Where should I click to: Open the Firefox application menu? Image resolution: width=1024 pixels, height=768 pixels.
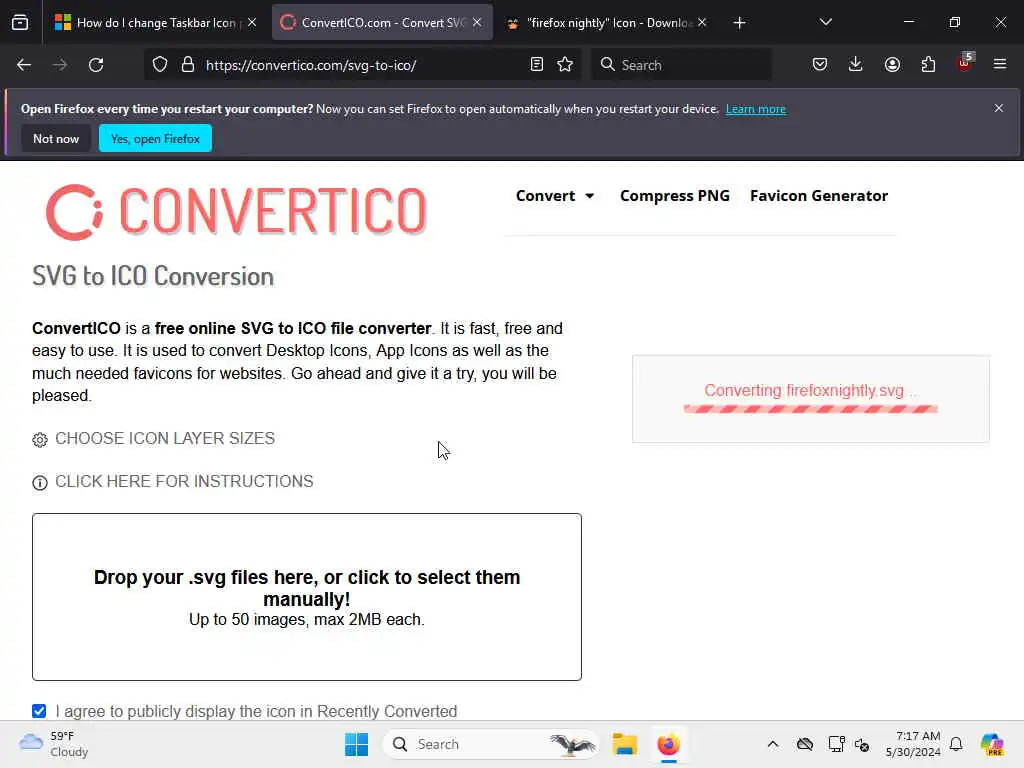[1000, 65]
